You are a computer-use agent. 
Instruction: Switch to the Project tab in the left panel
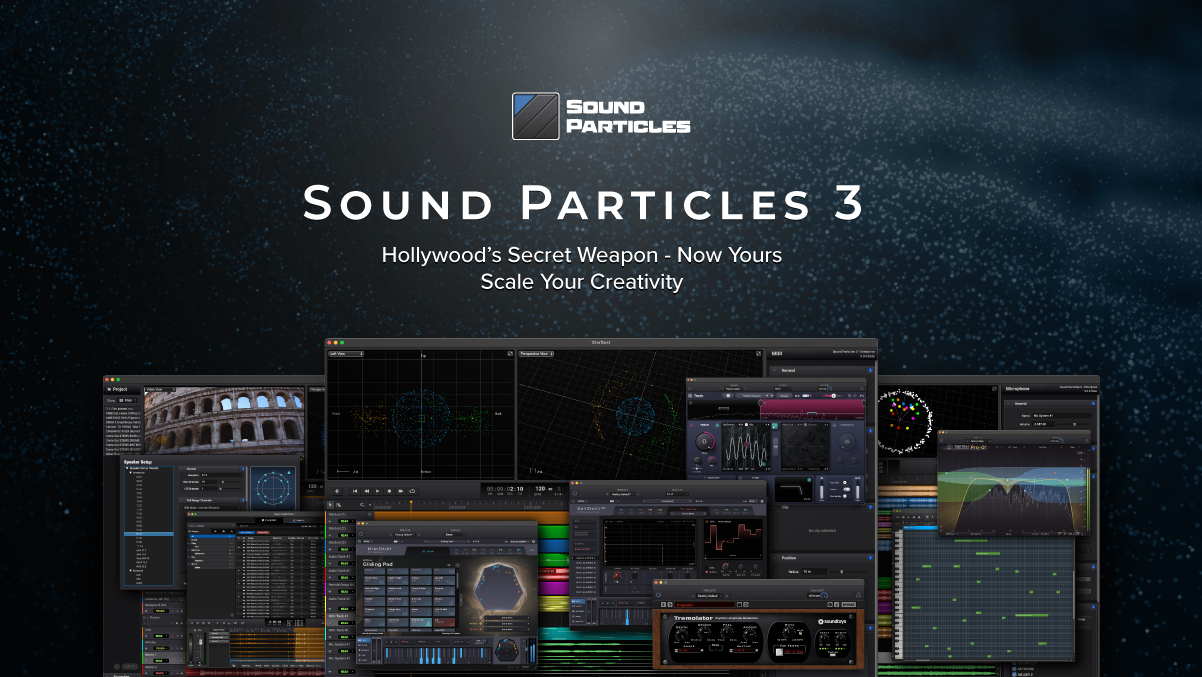coord(119,389)
